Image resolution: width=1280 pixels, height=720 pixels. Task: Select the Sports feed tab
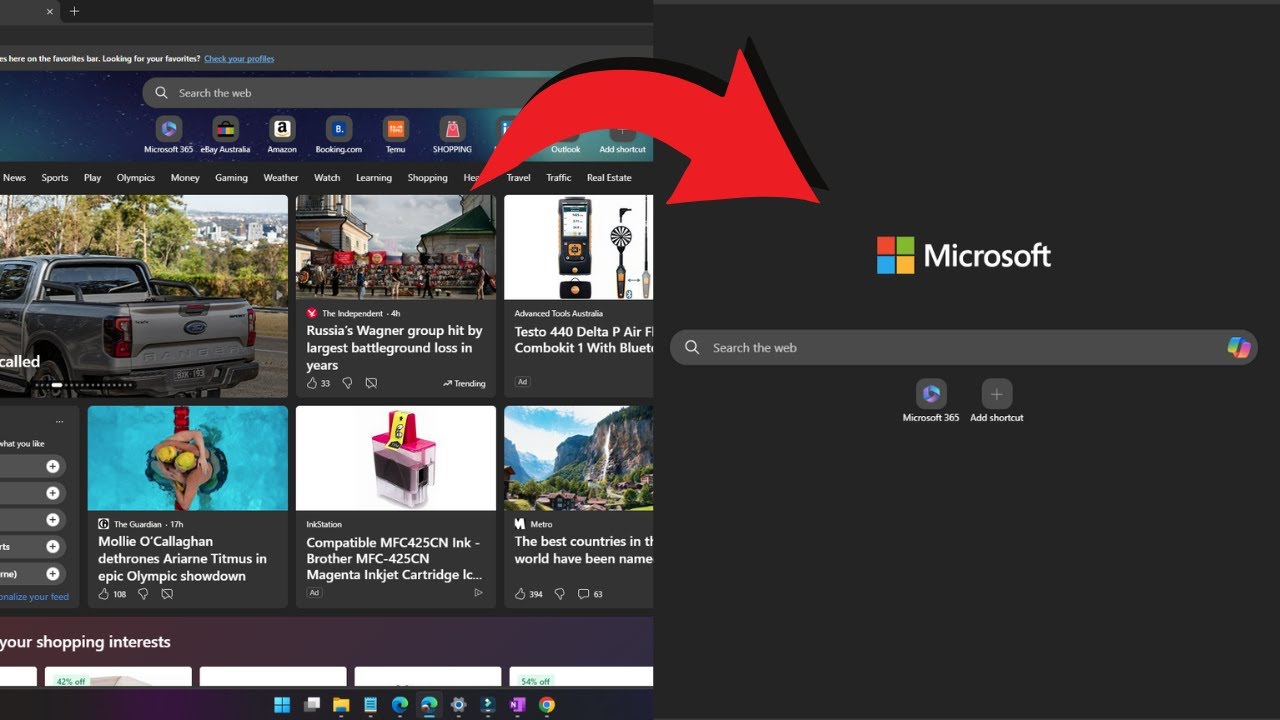pyautogui.click(x=55, y=178)
